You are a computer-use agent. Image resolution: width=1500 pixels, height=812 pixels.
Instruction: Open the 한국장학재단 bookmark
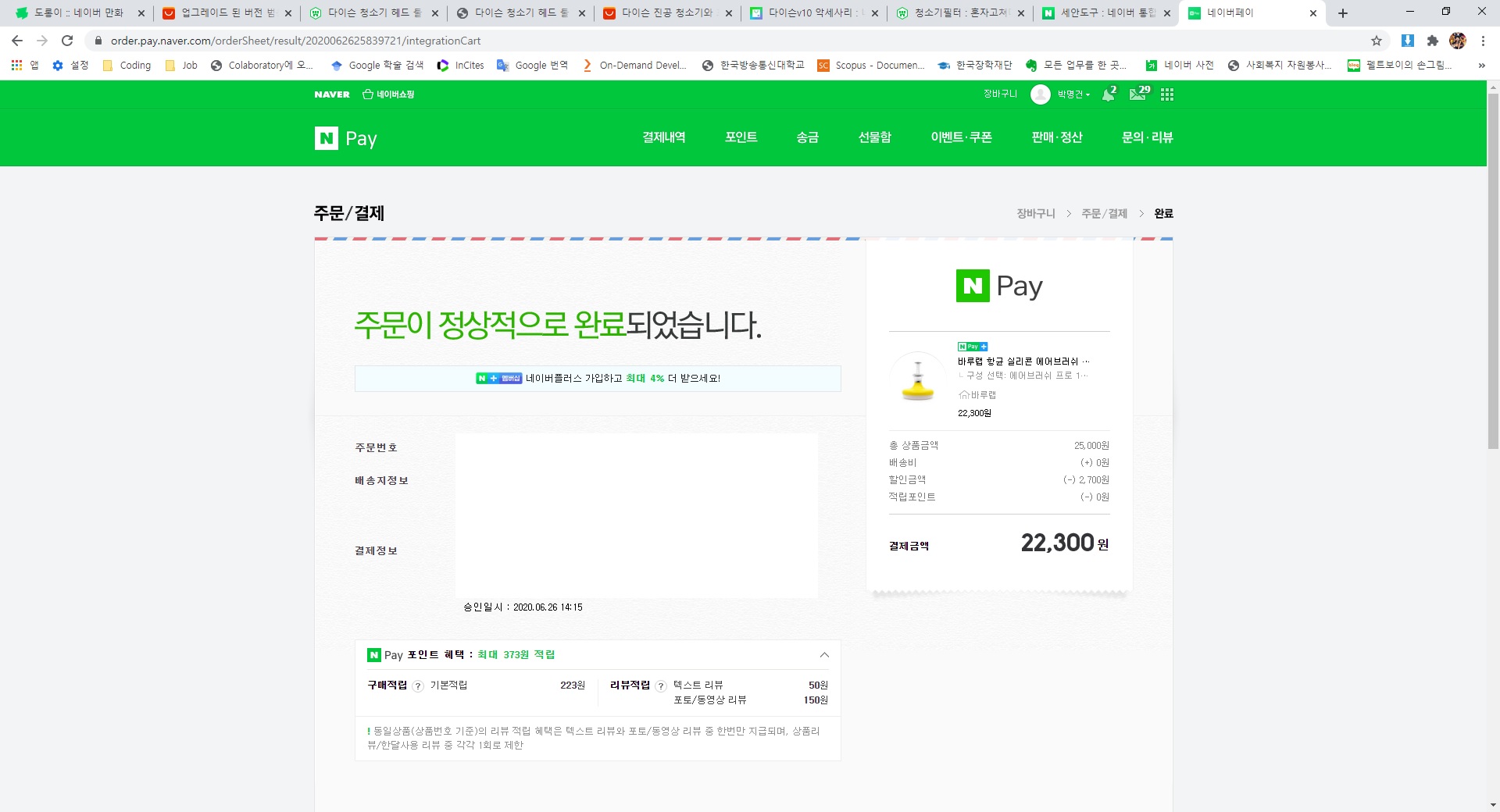point(975,66)
